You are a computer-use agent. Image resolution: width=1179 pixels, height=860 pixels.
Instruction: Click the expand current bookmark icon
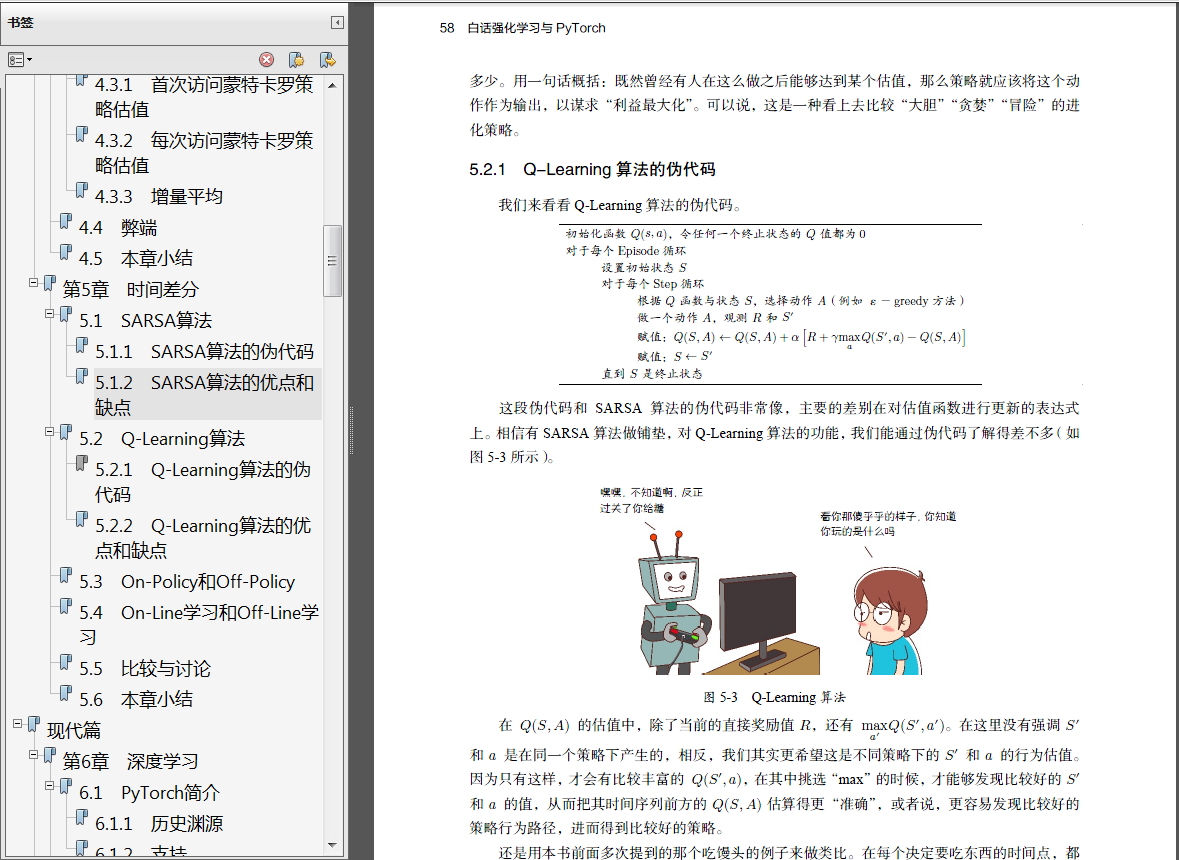coord(327,59)
